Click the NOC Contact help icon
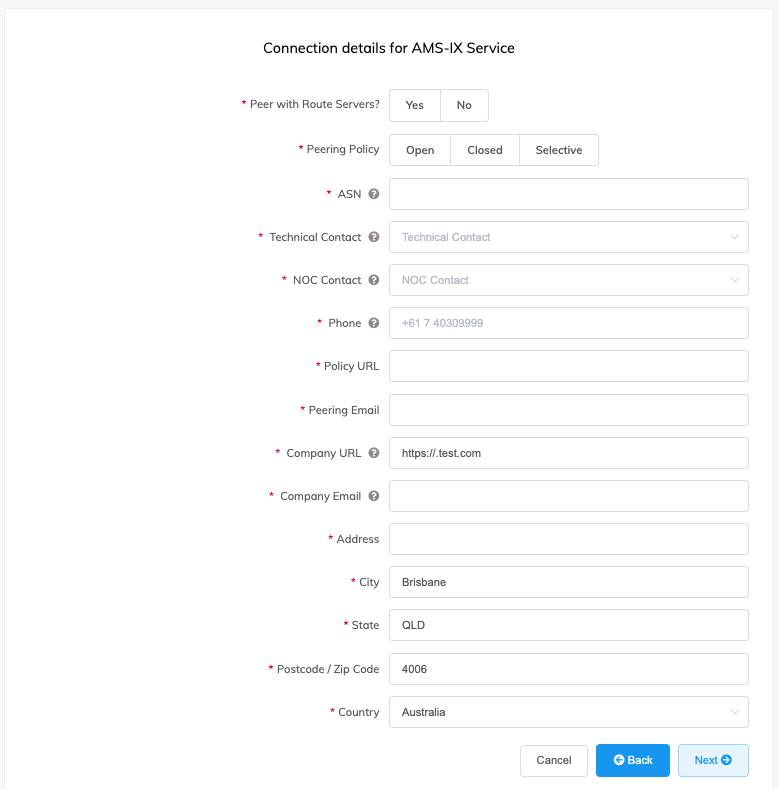This screenshot has height=789, width=779. pyautogui.click(x=374, y=280)
